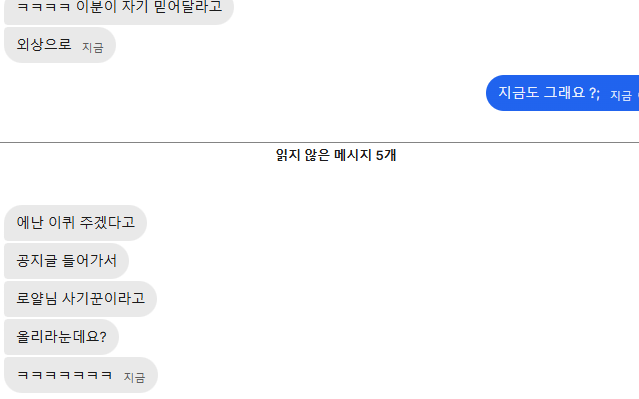Click the message '이분이 자기 믿어달라고' bubble
The image size is (639, 399).
point(119,11)
